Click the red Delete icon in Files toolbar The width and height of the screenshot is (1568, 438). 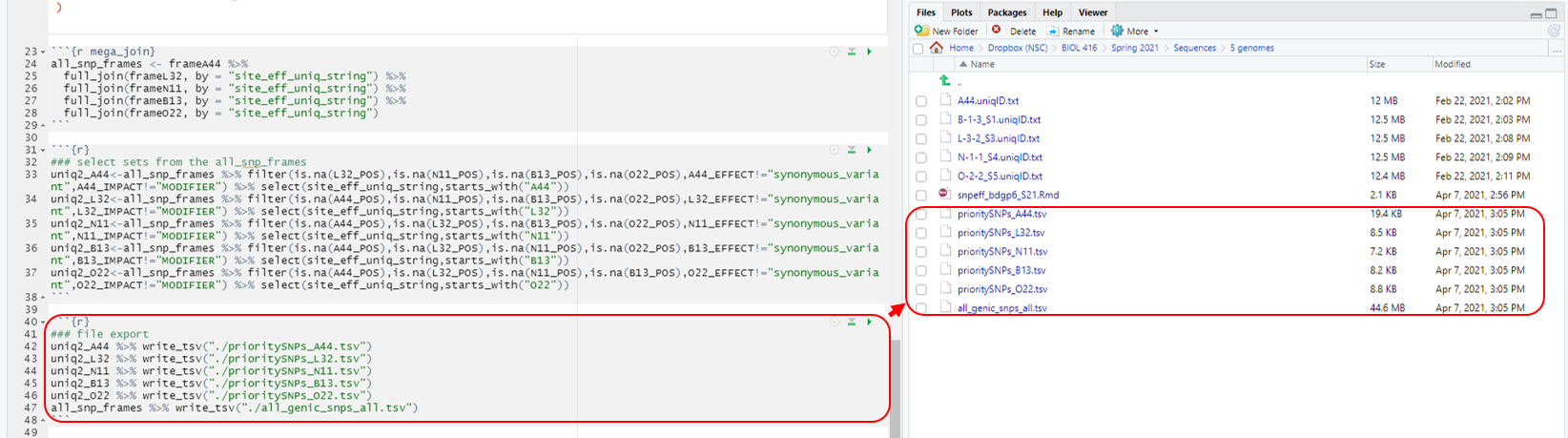click(x=997, y=31)
